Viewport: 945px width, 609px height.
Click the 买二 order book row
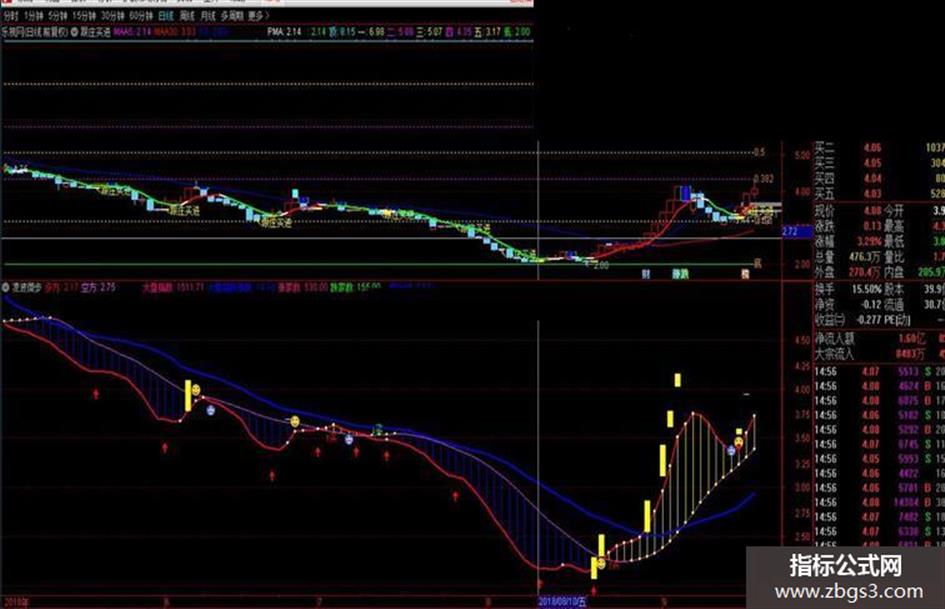click(x=879, y=147)
